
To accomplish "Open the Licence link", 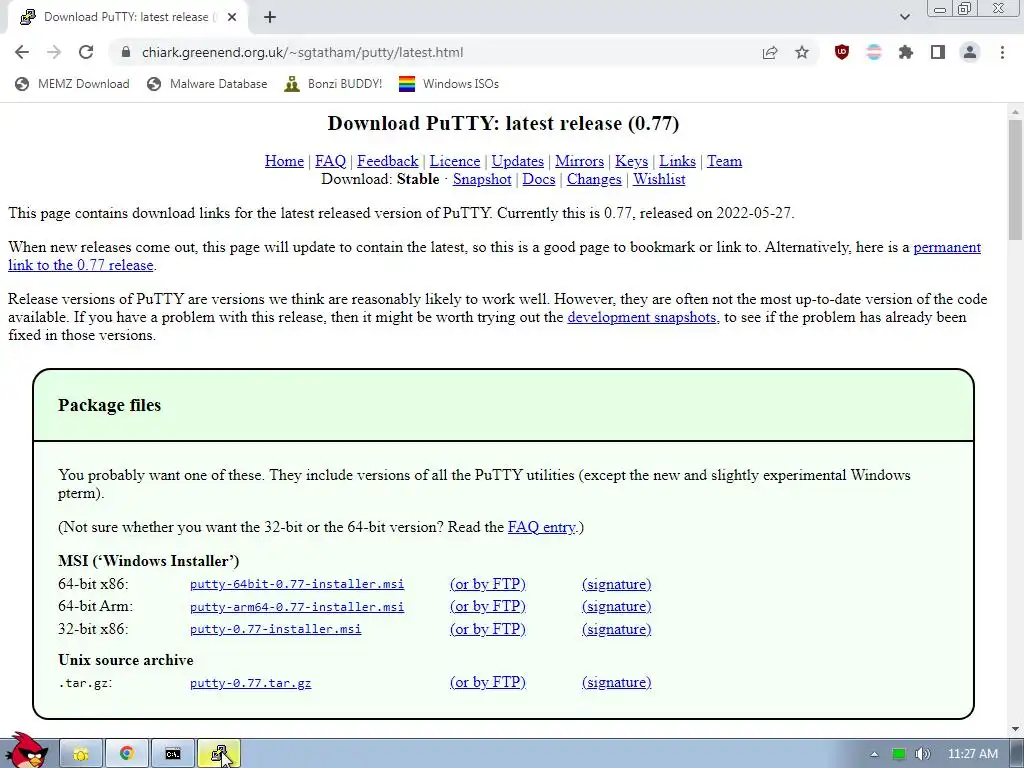I will 455,161.
